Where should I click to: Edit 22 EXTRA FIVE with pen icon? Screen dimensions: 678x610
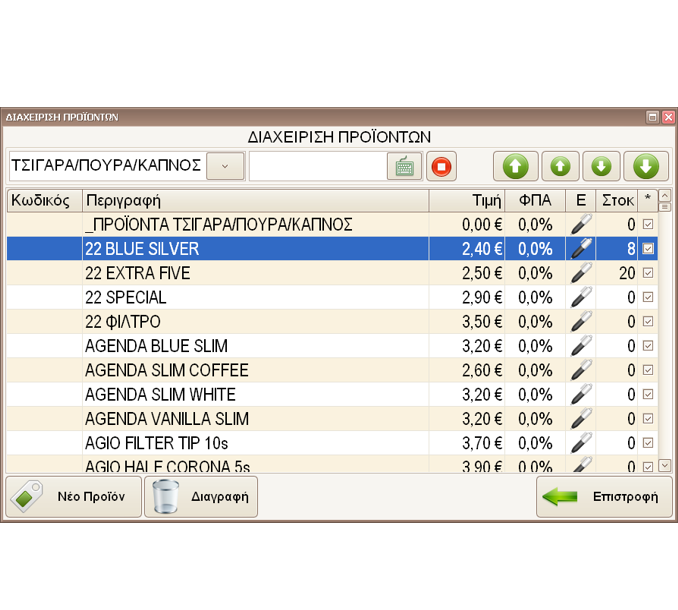point(581,273)
